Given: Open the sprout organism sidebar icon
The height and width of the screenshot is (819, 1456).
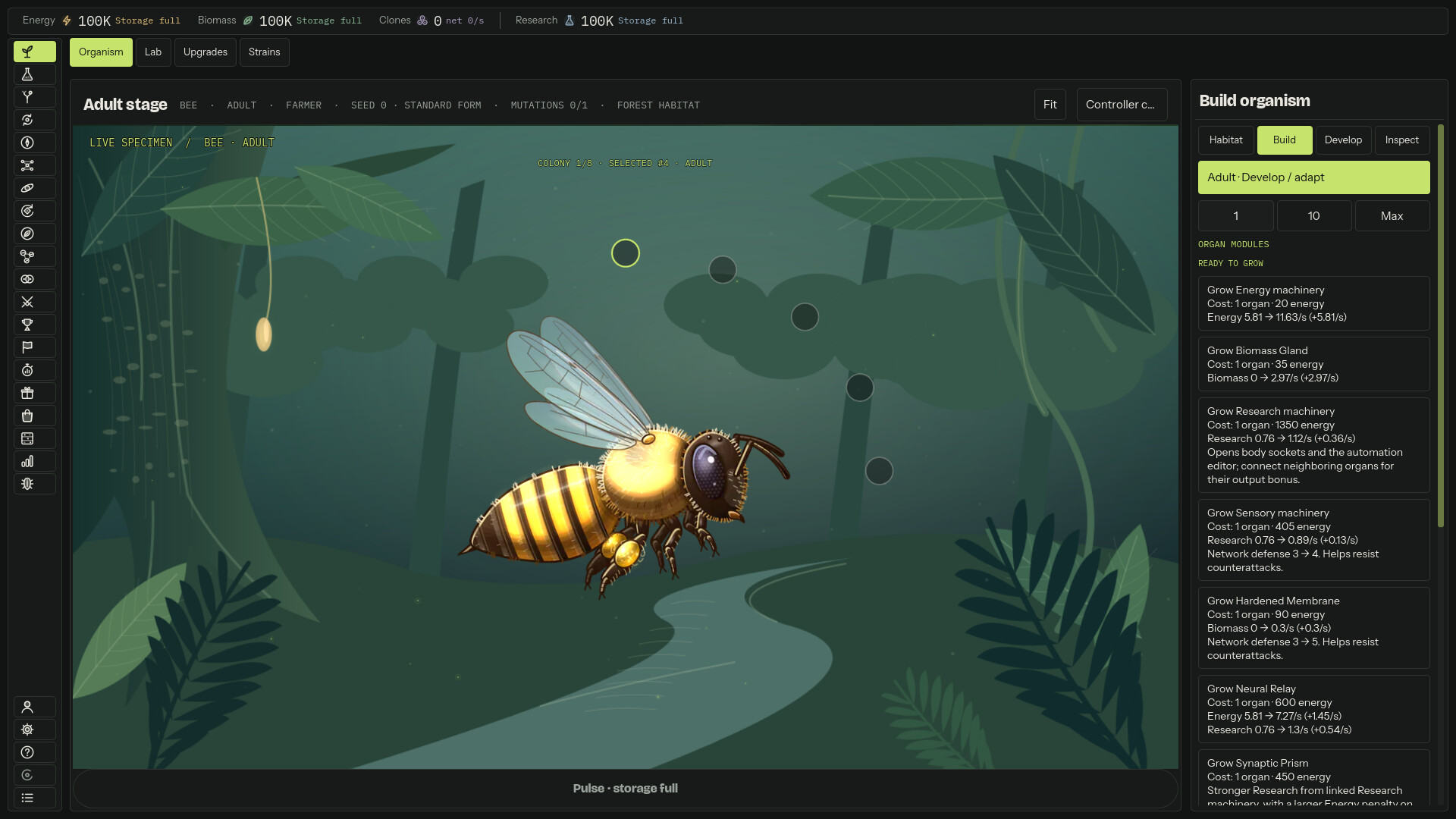Looking at the screenshot, I should point(34,52).
